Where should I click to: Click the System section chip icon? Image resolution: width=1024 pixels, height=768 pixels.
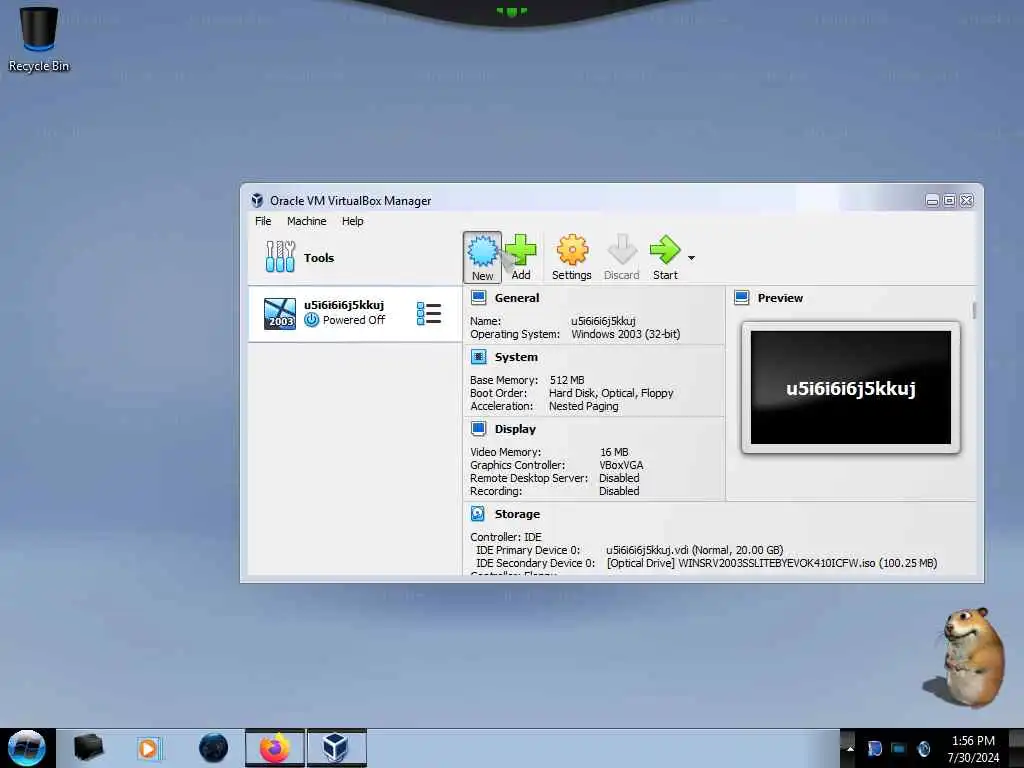(479, 357)
